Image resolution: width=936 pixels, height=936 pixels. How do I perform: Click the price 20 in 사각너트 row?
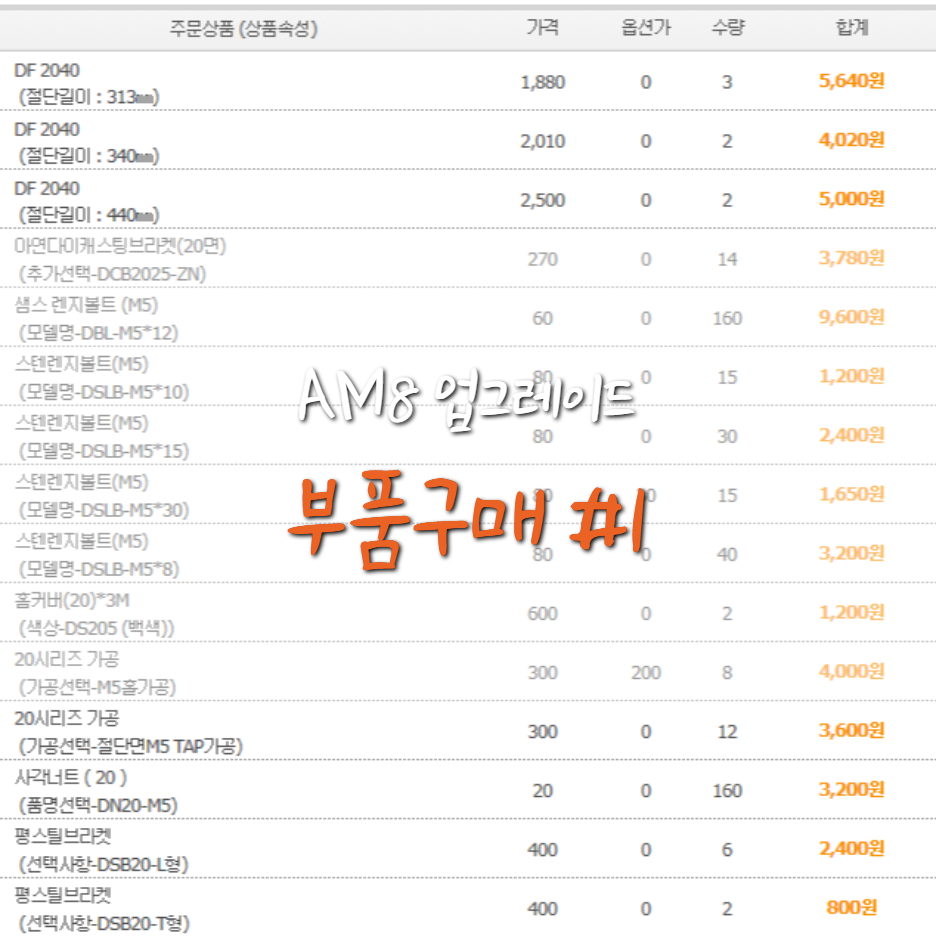point(542,791)
